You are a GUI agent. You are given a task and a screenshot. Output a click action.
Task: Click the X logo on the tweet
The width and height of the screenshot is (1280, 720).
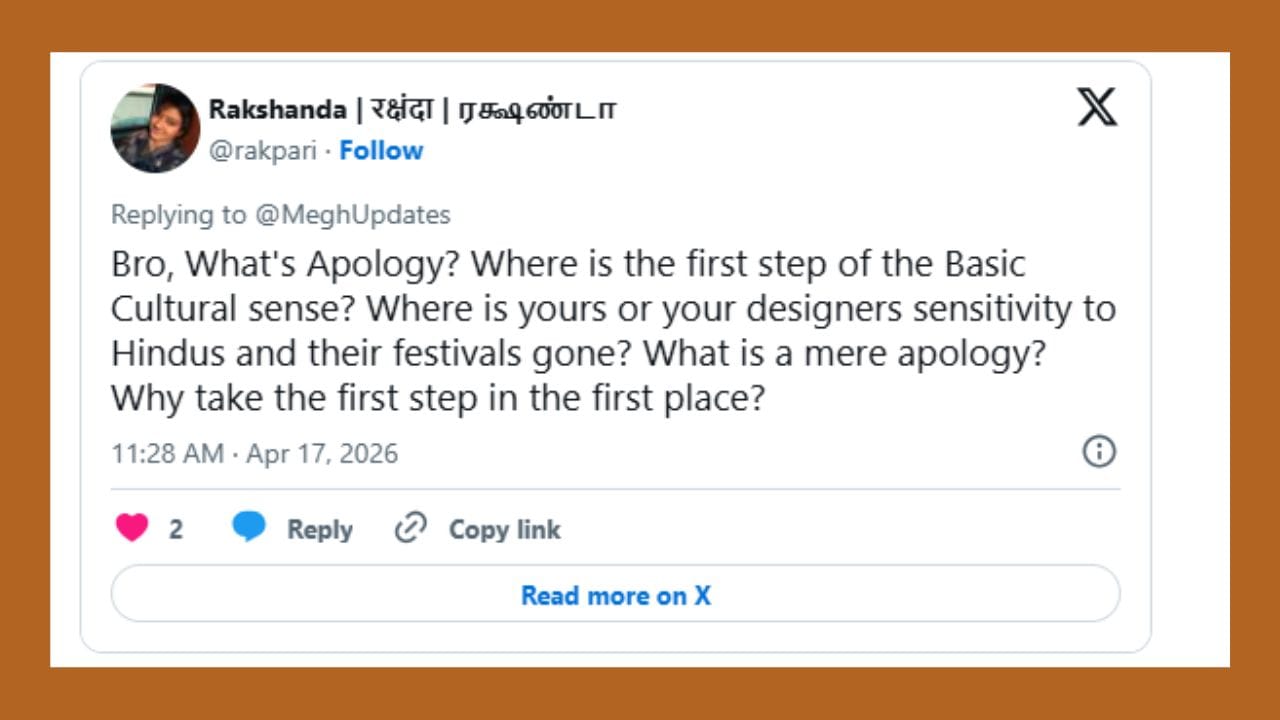click(x=1097, y=107)
